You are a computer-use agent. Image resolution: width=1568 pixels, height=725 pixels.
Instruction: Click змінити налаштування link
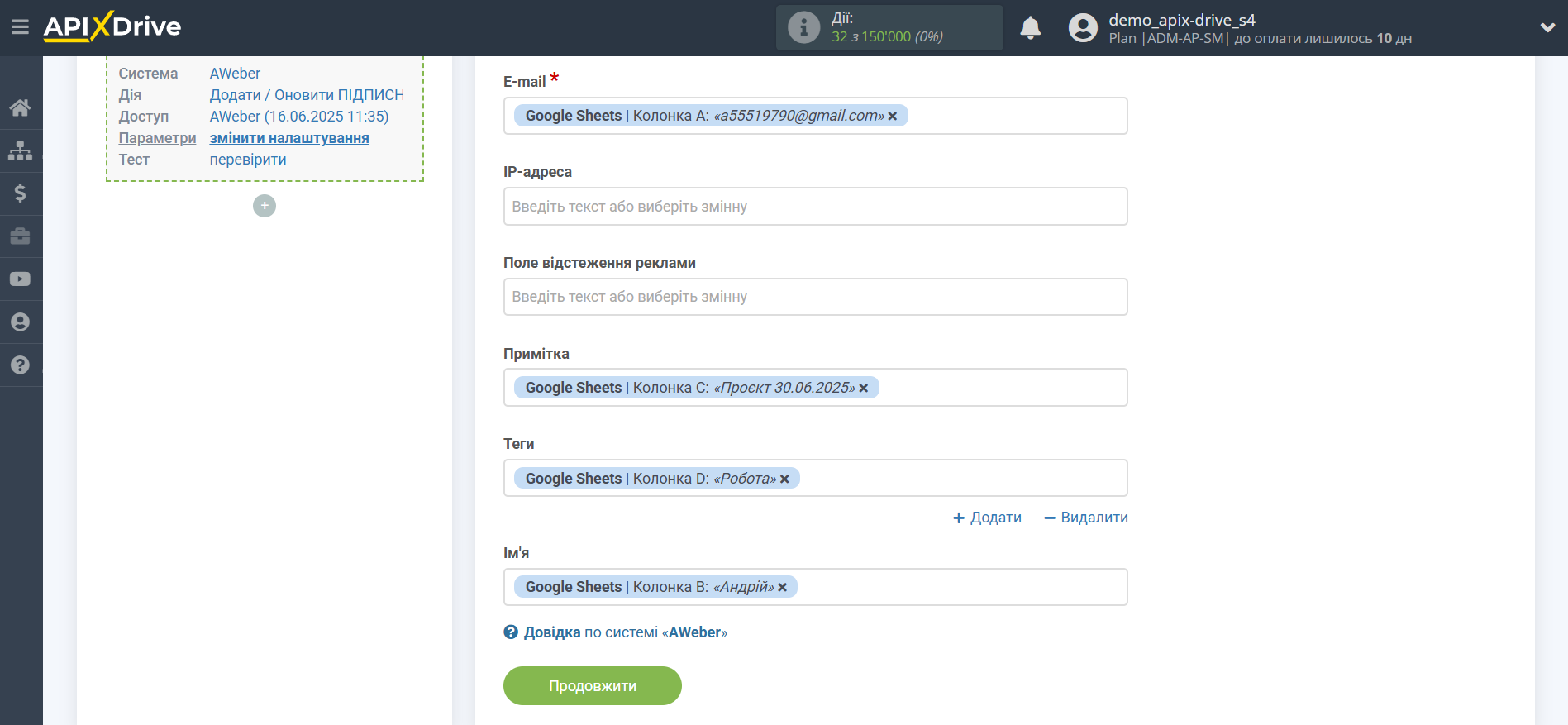(x=289, y=138)
